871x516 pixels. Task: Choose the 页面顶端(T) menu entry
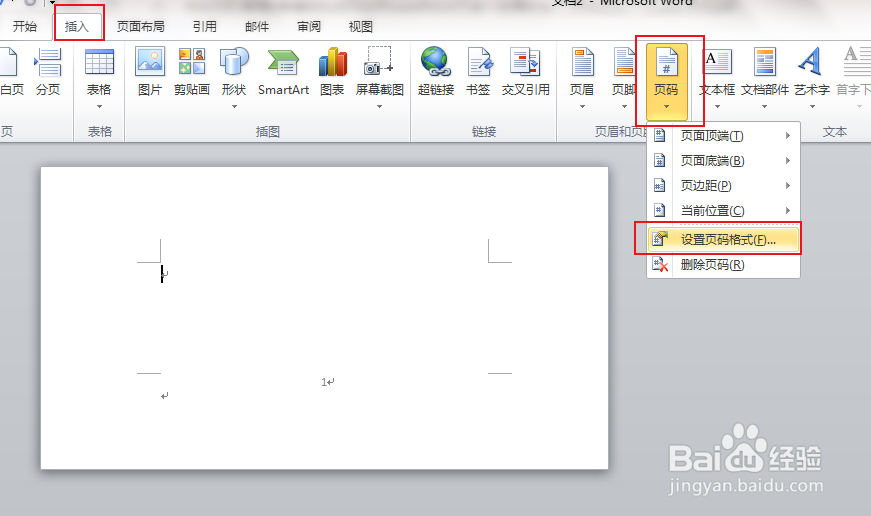tap(723, 136)
